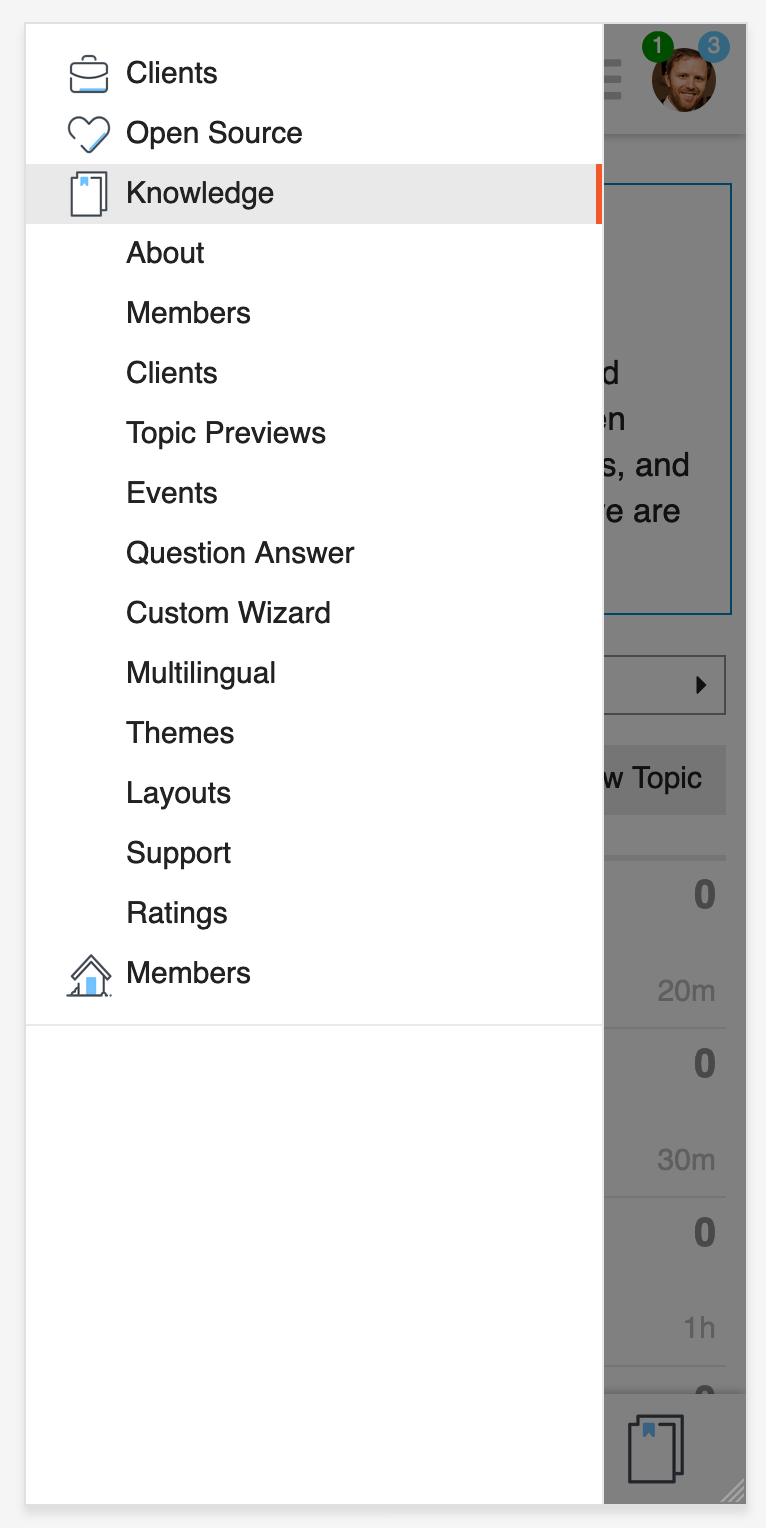Click the New Topic button
This screenshot has height=1528, width=766.
[x=665, y=779]
